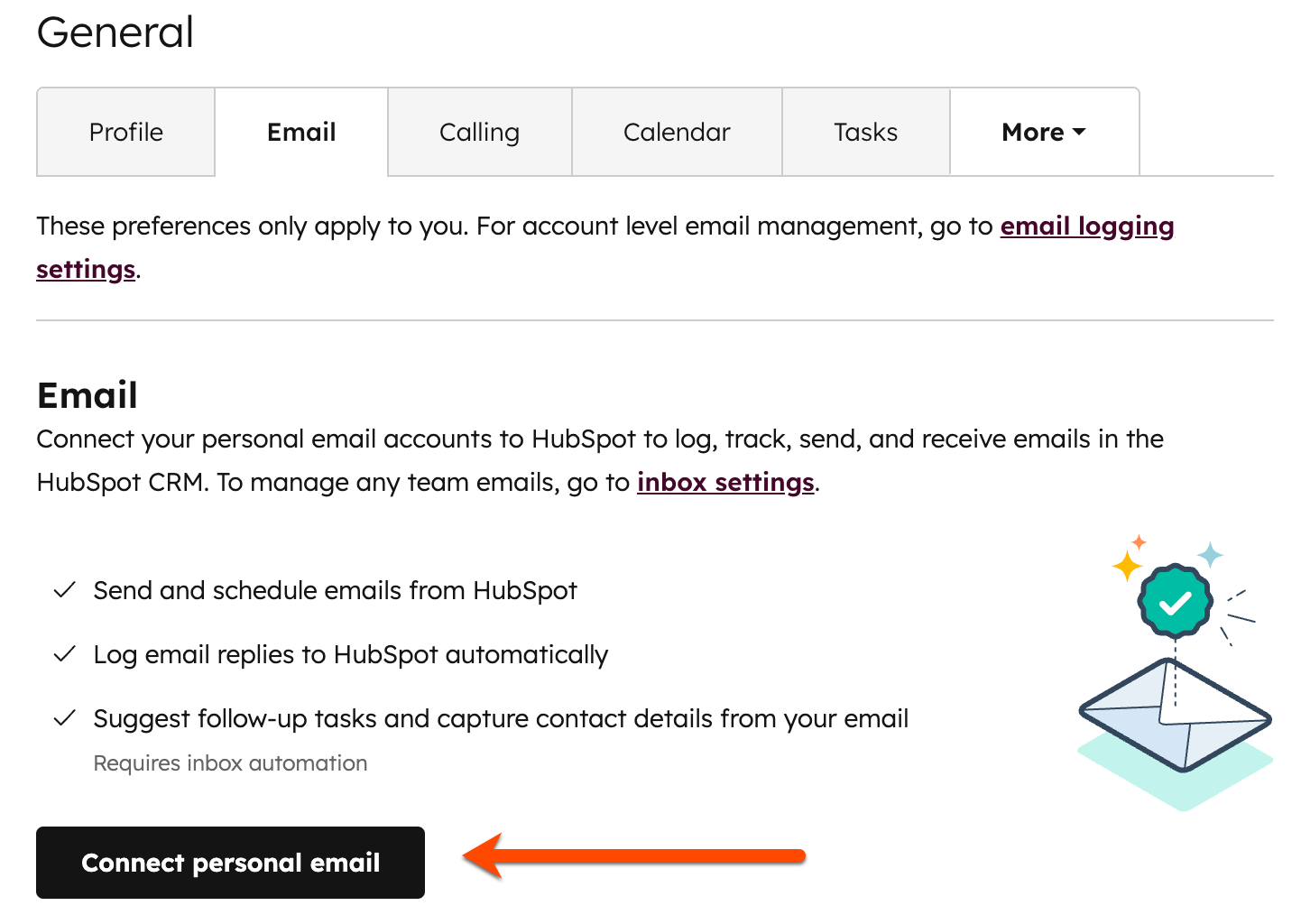Click the checkmark beside "Send and schedule emails from HubSpot"
The width and height of the screenshot is (1301, 924).
tap(63, 590)
